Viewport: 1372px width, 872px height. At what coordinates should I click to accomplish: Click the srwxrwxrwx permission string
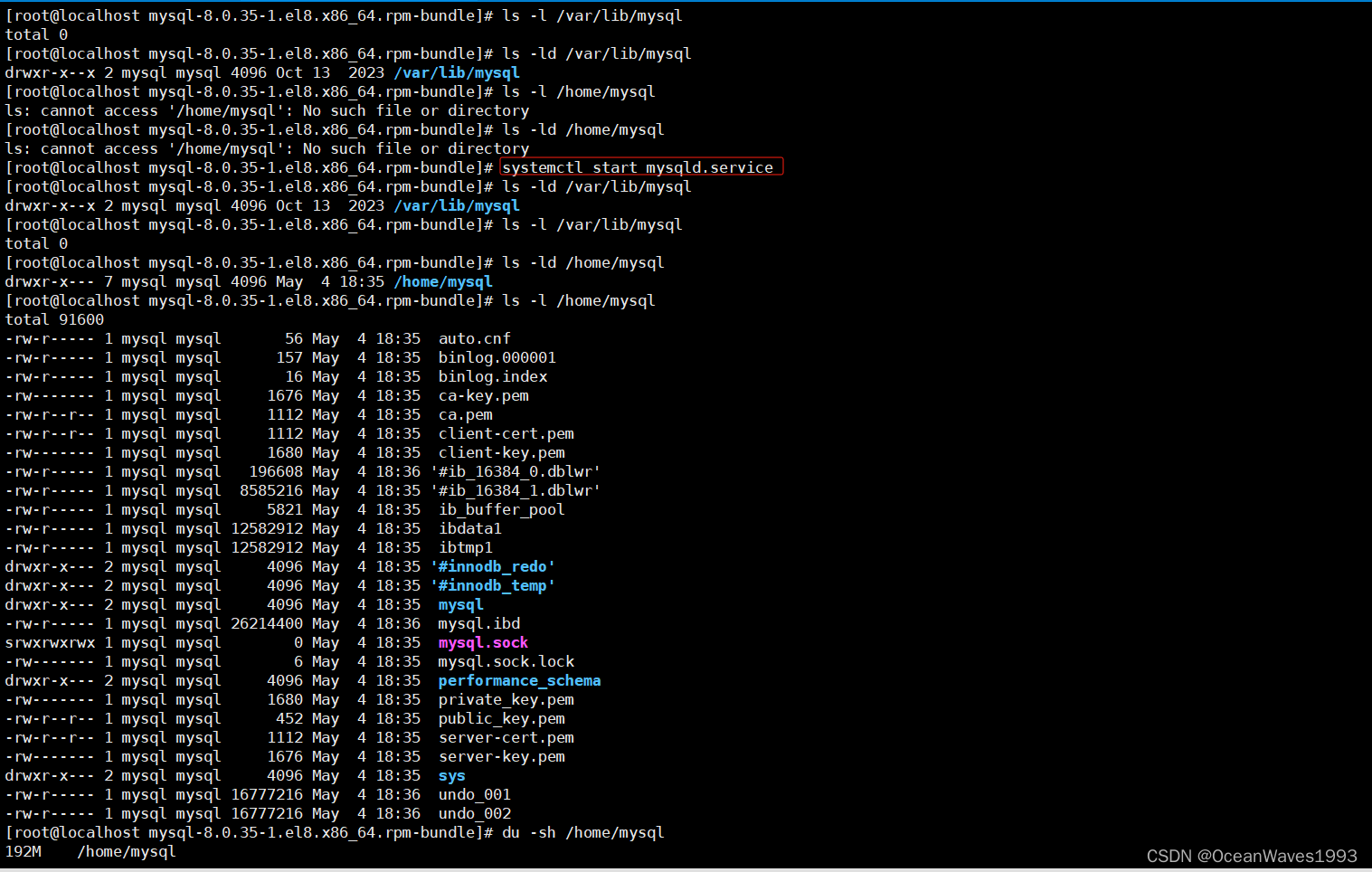point(50,642)
